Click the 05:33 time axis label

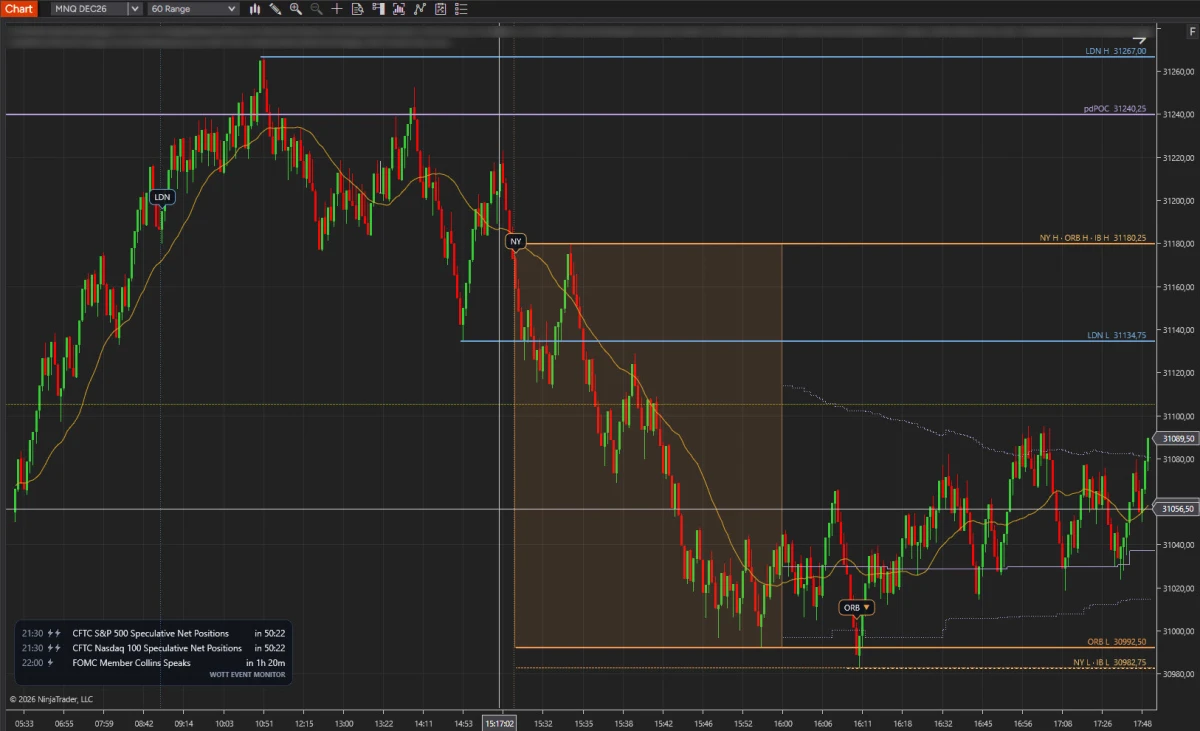click(25, 723)
